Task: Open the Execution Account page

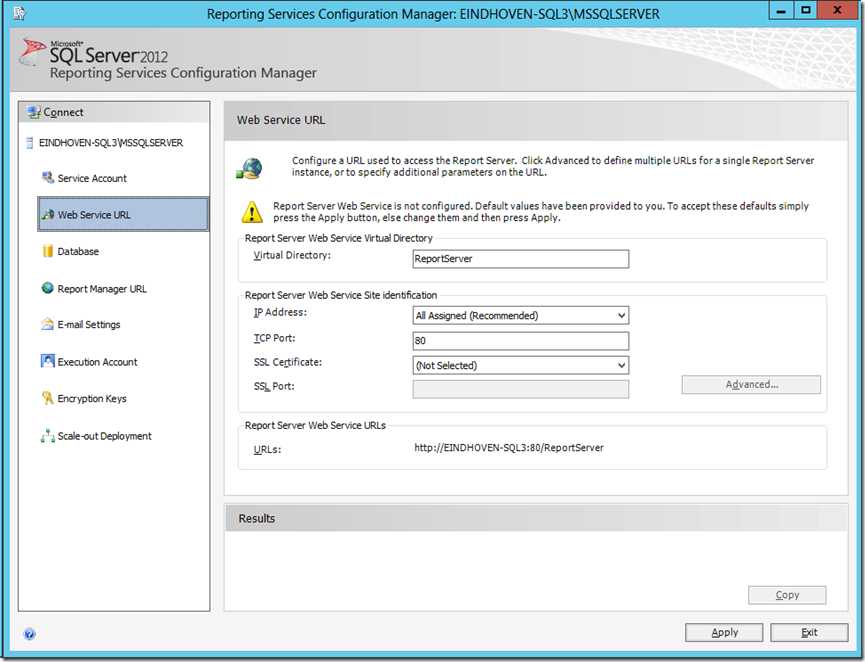Action: pyautogui.click(x=98, y=362)
